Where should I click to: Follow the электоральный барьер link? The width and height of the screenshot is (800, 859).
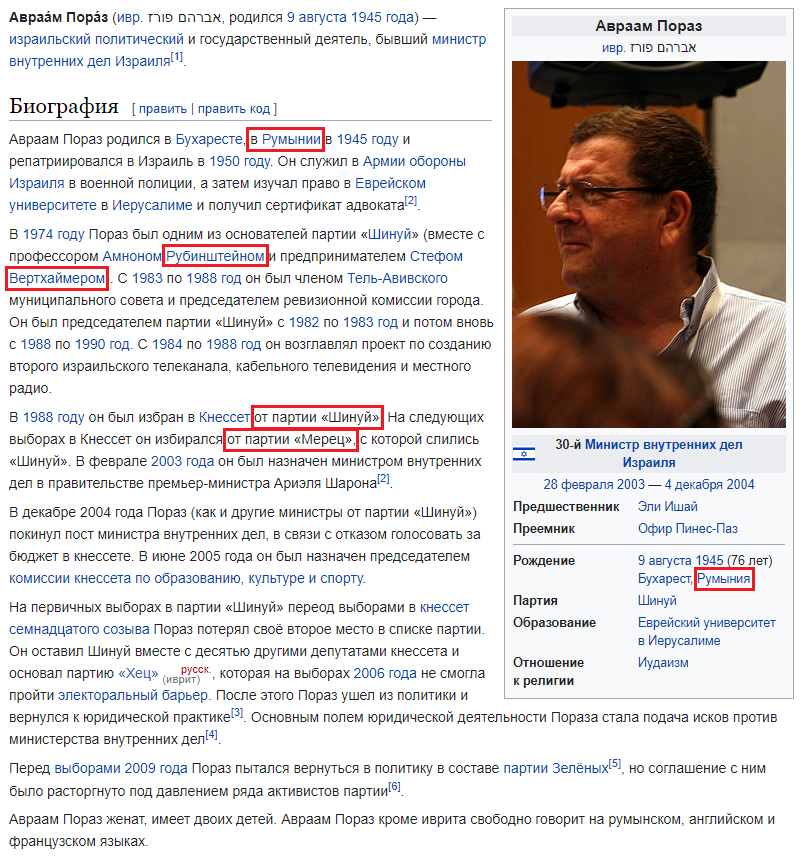pos(133,695)
